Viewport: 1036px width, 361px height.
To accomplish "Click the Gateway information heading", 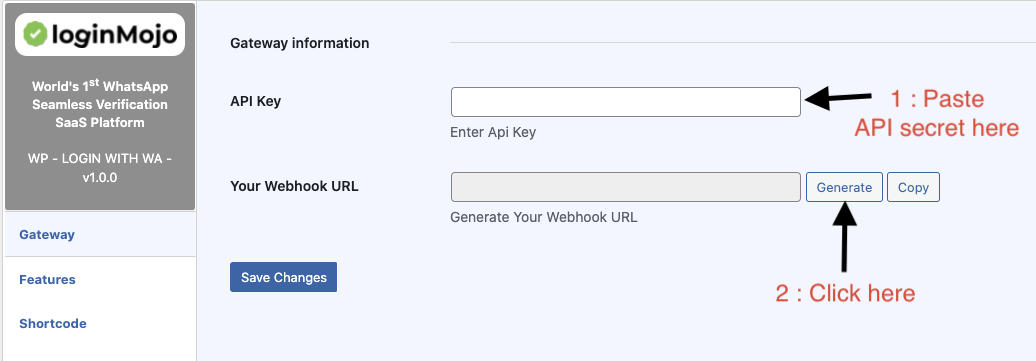I will (300, 43).
